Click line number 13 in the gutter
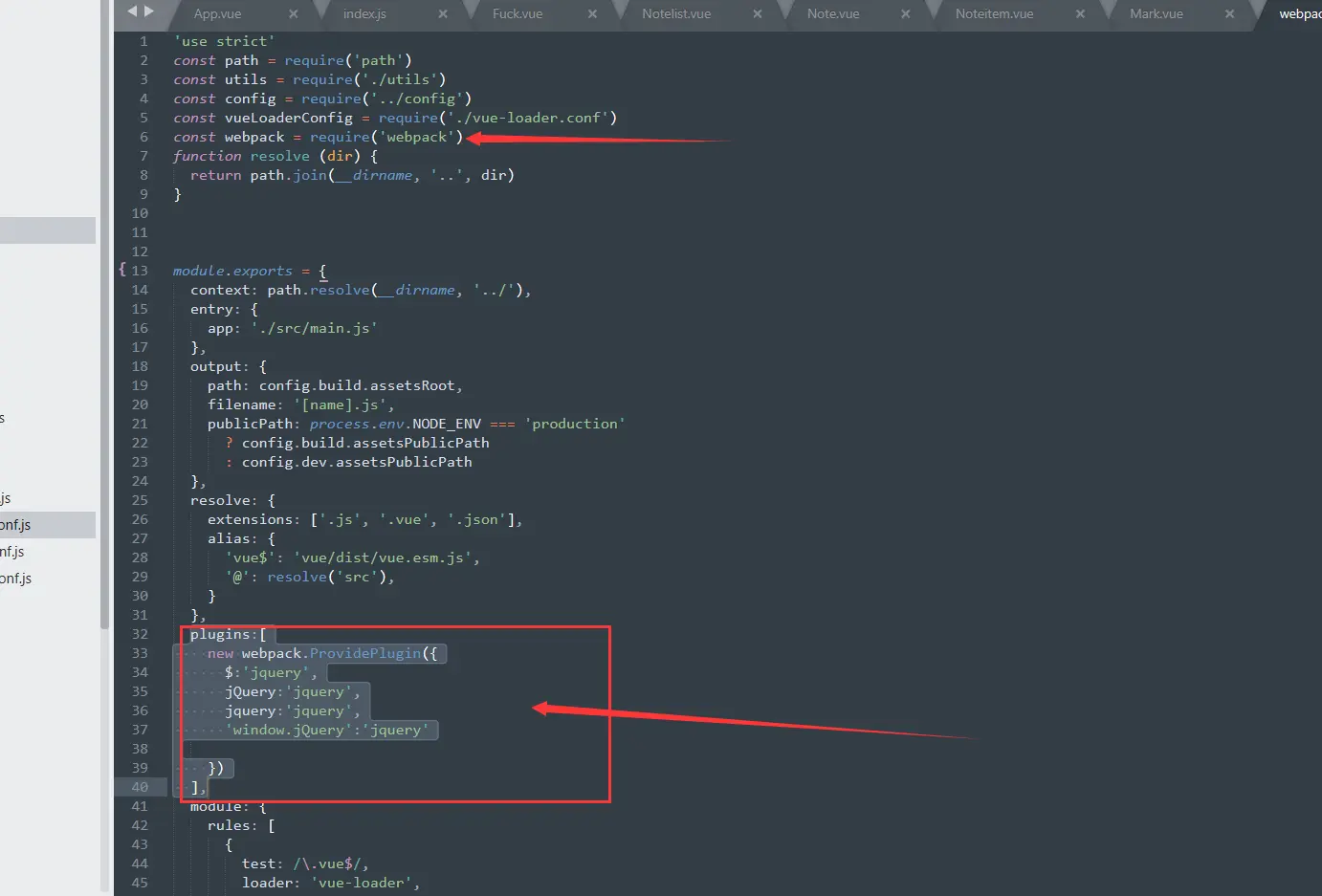Viewport: 1322px width, 896px height. [x=140, y=271]
